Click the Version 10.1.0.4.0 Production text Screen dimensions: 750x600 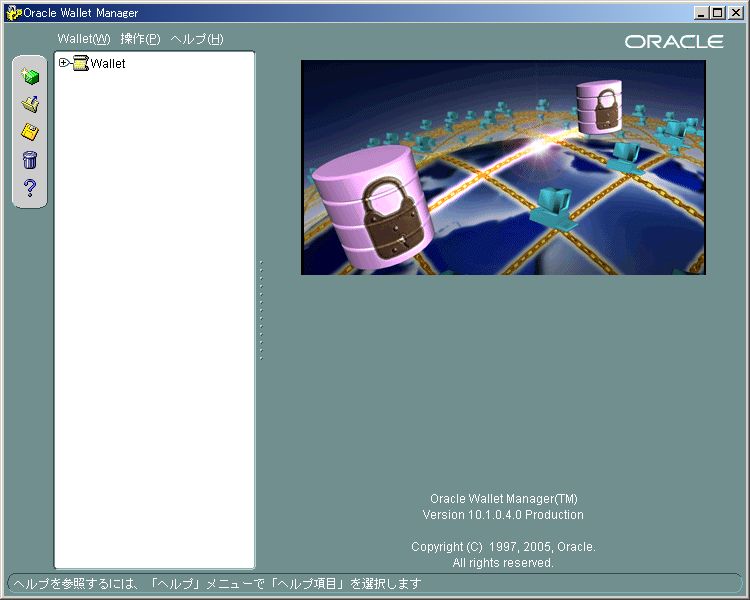point(503,515)
